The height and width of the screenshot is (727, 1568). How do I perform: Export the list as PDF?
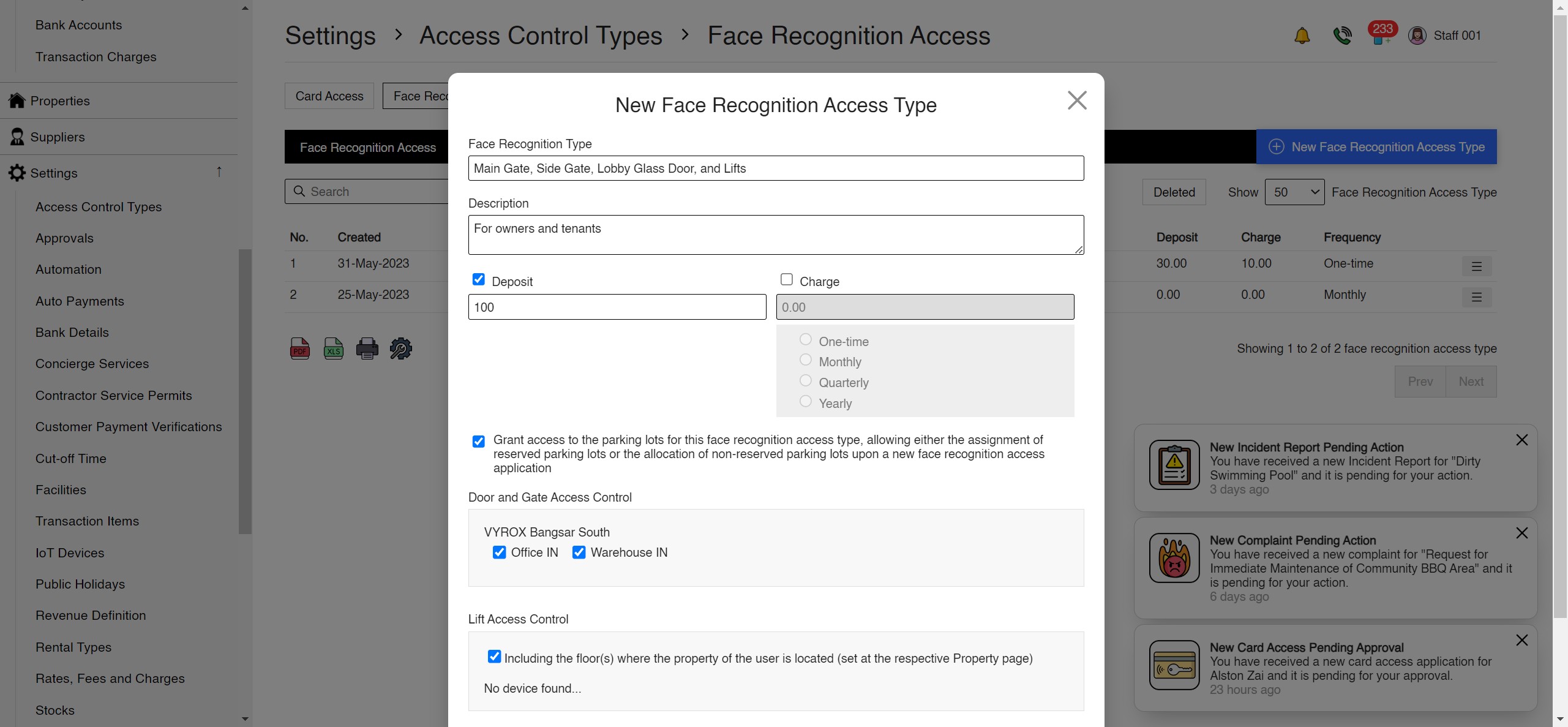(x=299, y=348)
